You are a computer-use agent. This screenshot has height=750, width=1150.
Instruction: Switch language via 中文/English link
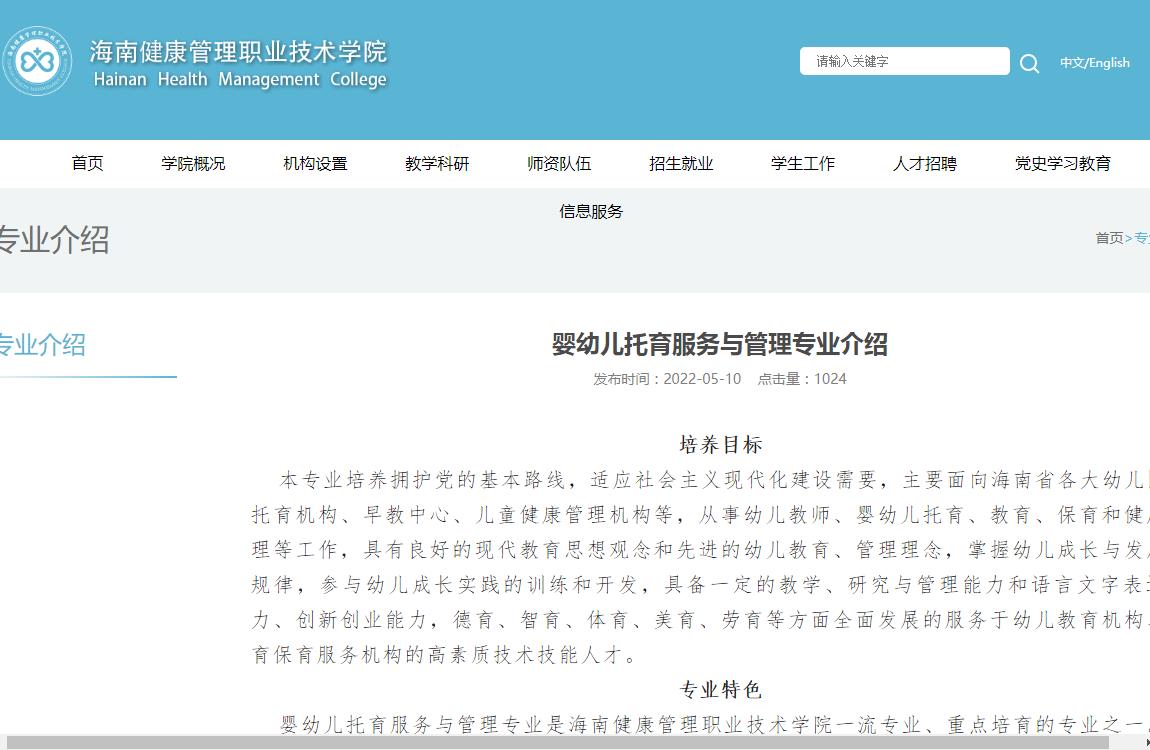tap(1094, 62)
